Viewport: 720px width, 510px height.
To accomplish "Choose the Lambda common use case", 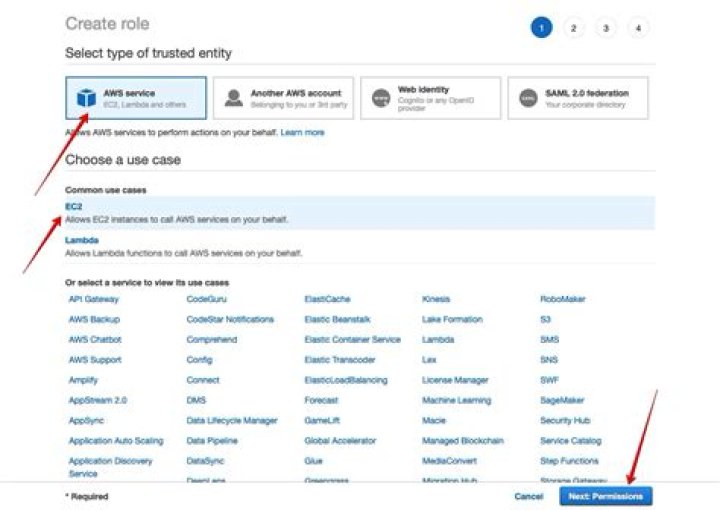I will pos(81,241).
